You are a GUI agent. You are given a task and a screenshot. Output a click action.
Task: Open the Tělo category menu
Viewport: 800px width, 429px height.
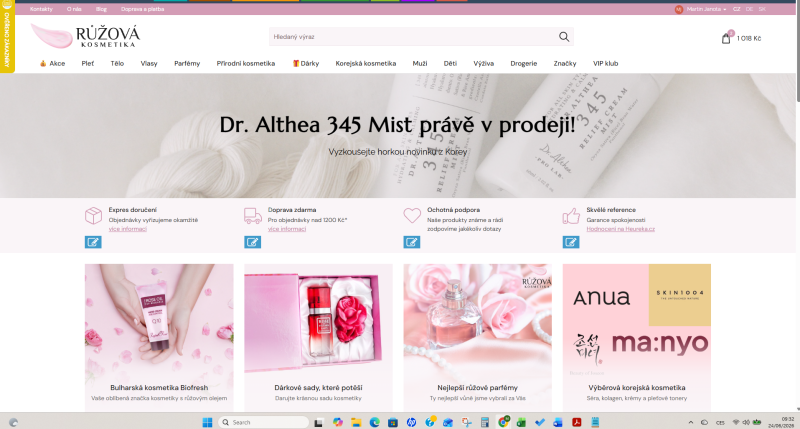[x=117, y=64]
